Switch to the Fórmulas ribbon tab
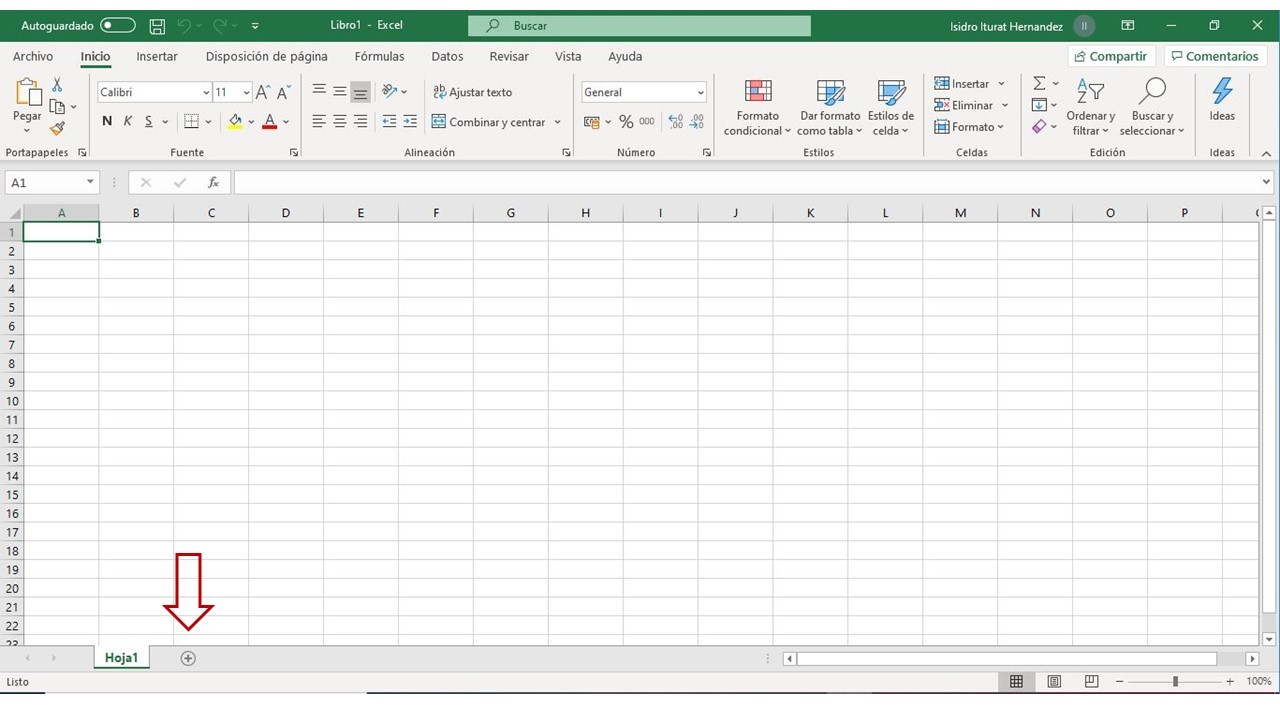 click(x=379, y=56)
